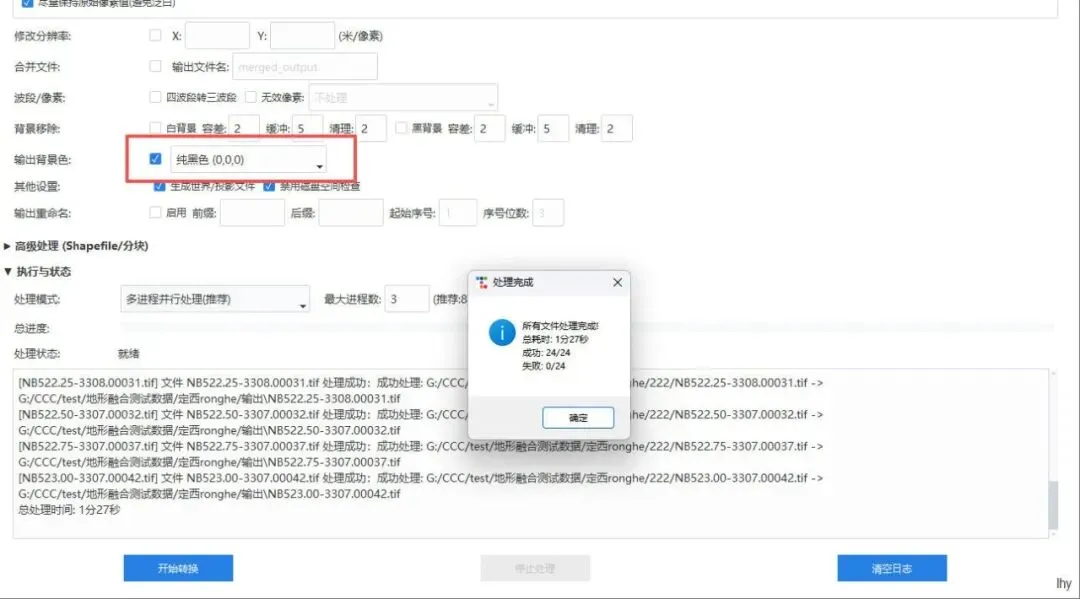Image resolution: width=1080 pixels, height=599 pixels.
Task: Close the 处理完成 dialog with the X
Action: tap(617, 282)
